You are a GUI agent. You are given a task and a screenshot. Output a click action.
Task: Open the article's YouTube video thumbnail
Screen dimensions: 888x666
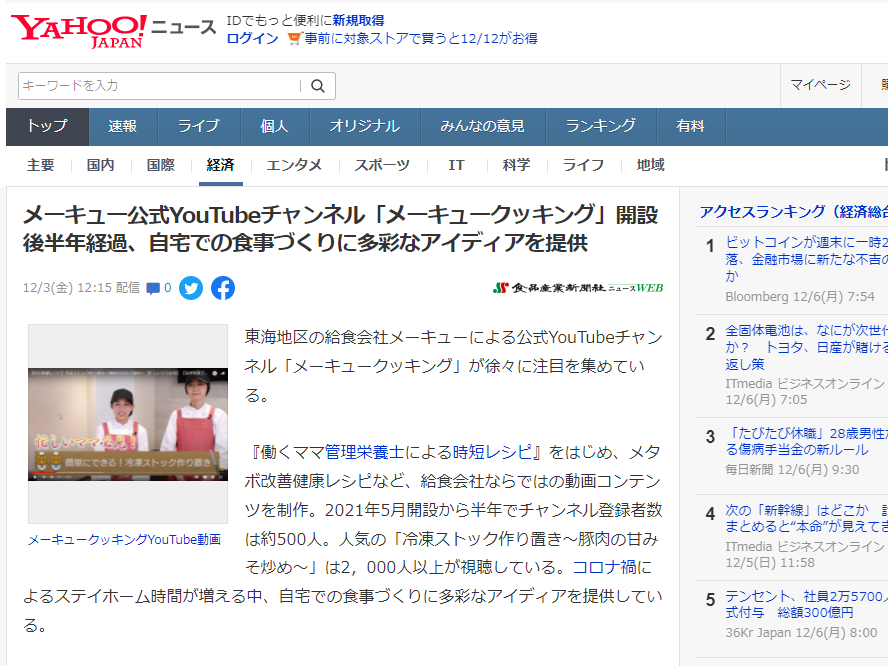tap(128, 424)
